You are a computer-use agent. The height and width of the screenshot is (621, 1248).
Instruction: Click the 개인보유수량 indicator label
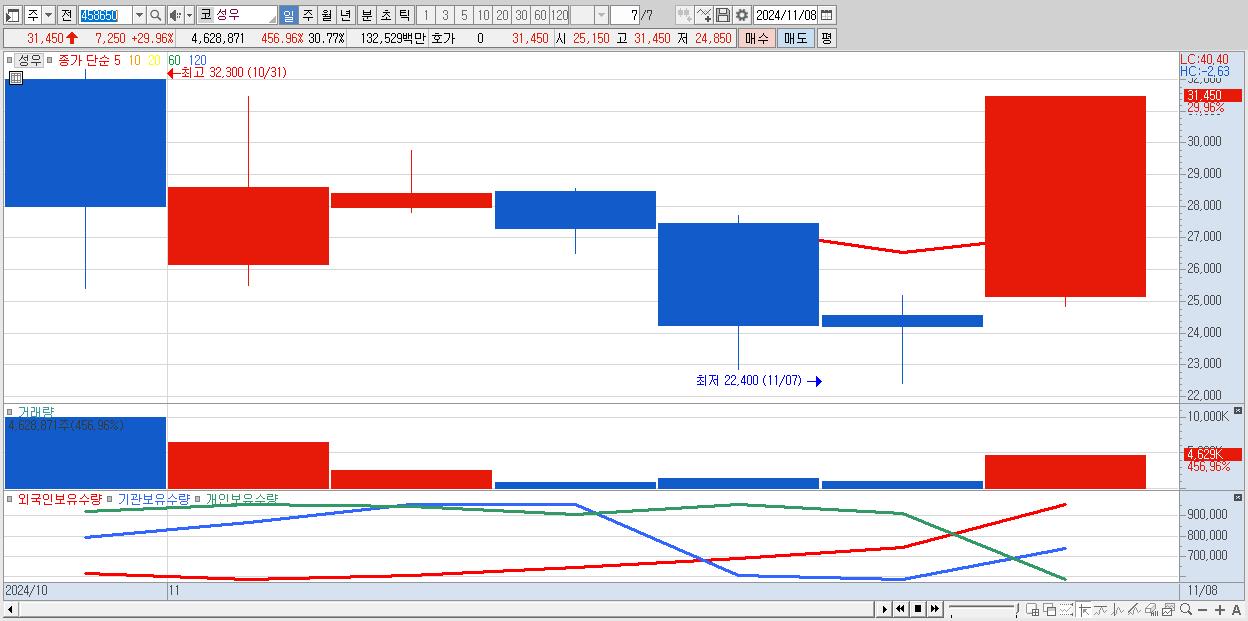pyautogui.click(x=241, y=498)
